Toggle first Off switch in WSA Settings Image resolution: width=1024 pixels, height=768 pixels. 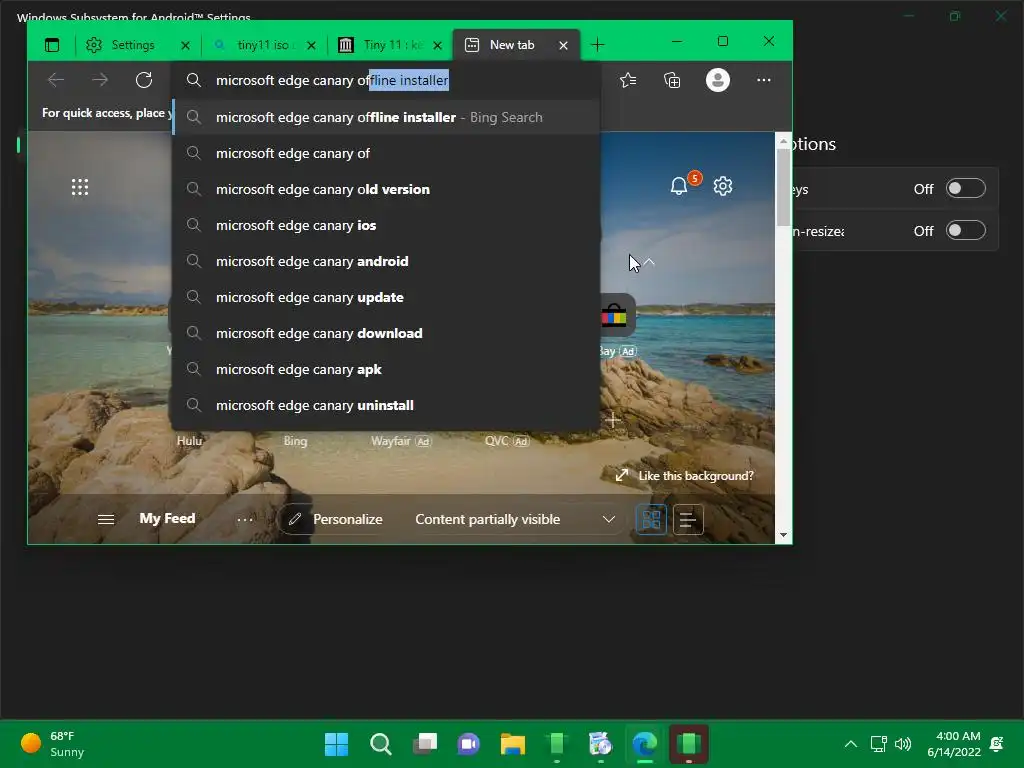click(966, 189)
